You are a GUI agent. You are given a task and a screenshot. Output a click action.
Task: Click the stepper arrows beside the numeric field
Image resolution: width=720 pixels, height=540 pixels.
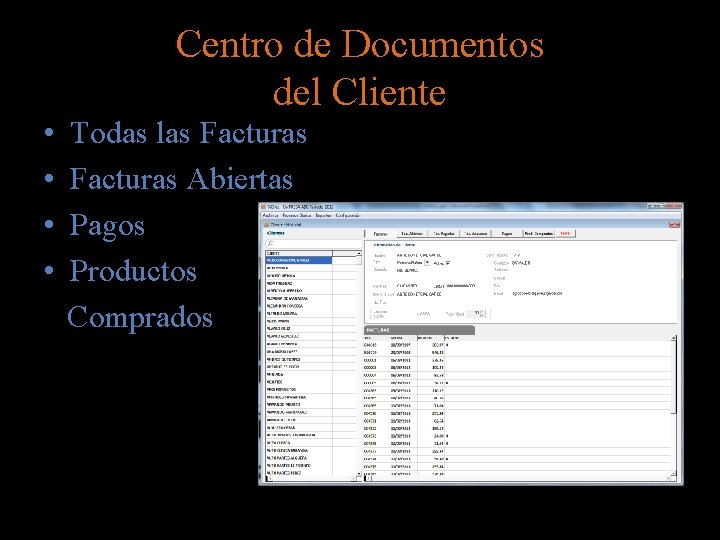[x=483, y=314]
